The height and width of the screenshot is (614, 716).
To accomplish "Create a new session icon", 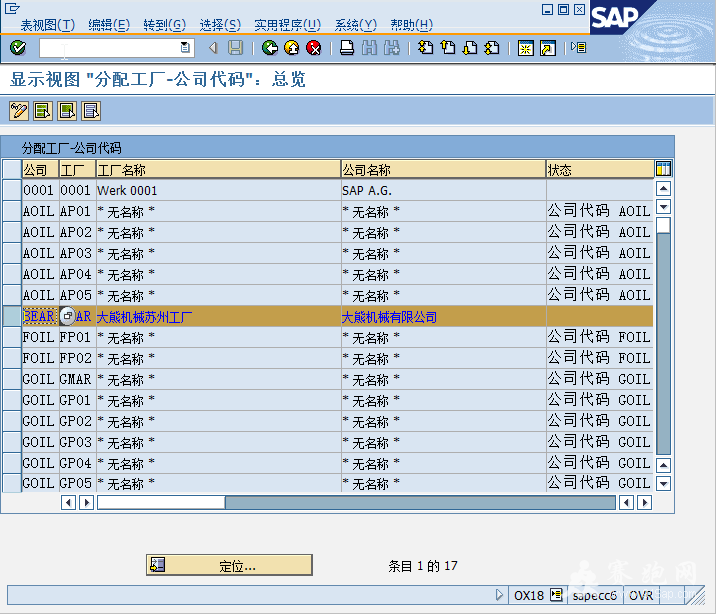I will 526,47.
